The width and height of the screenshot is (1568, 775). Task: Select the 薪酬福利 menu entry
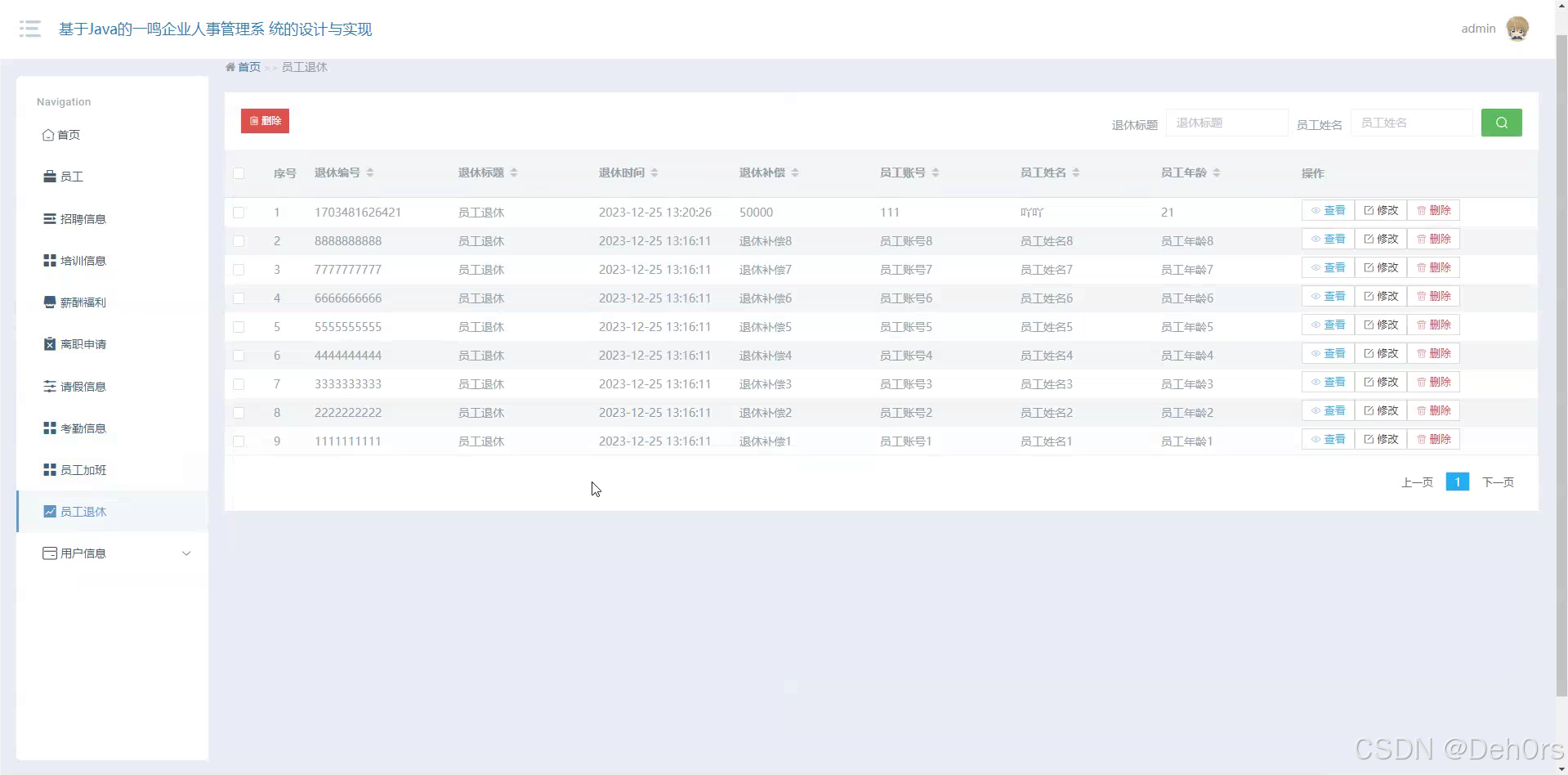(x=83, y=302)
